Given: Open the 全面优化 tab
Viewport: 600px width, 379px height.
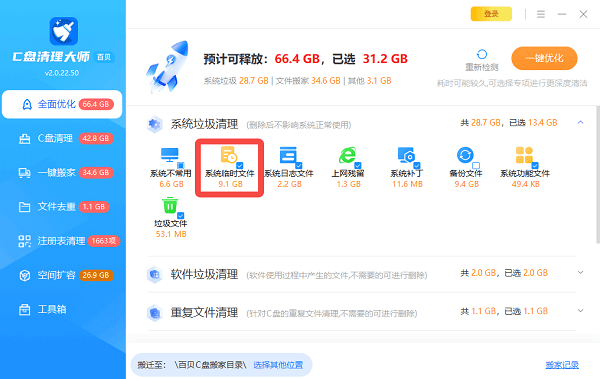Looking at the screenshot, I should click(62, 104).
